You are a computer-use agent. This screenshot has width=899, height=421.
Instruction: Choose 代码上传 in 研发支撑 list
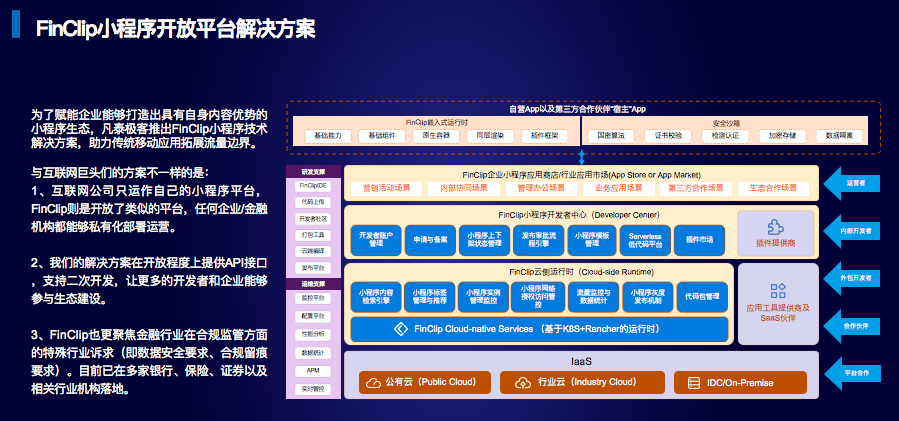coord(313,202)
